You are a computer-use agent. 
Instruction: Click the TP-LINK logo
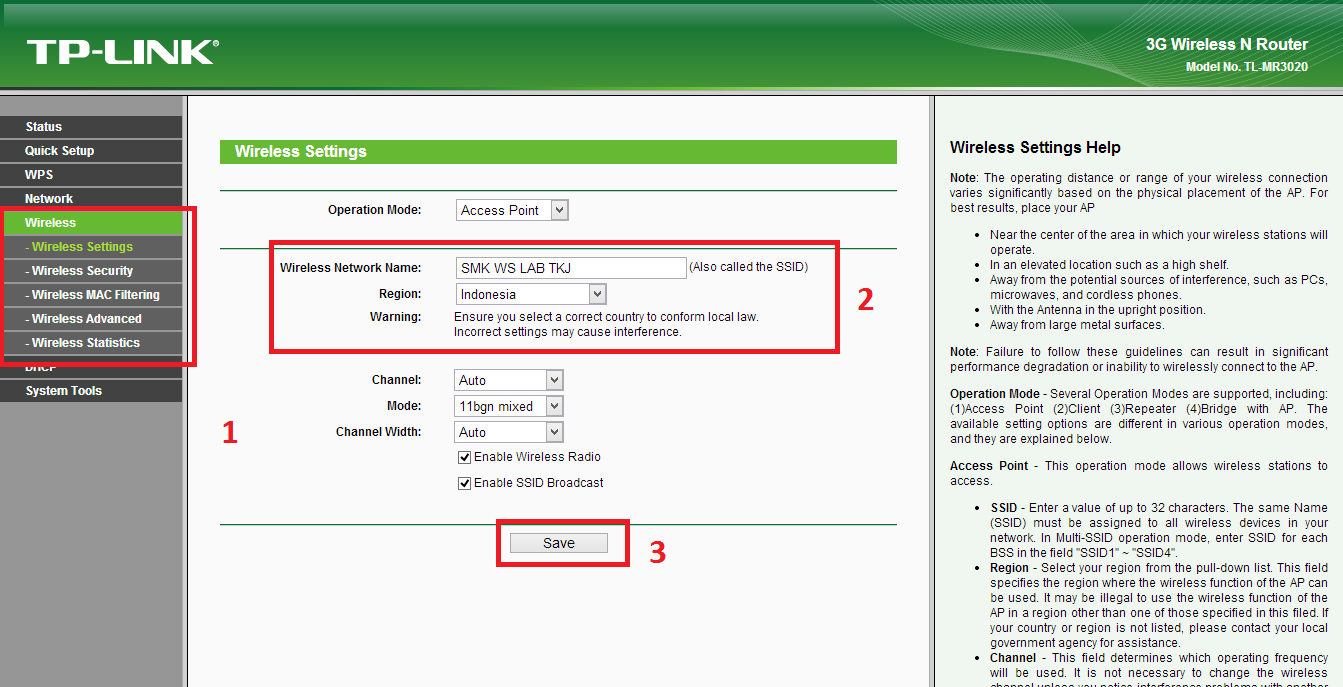click(x=122, y=52)
